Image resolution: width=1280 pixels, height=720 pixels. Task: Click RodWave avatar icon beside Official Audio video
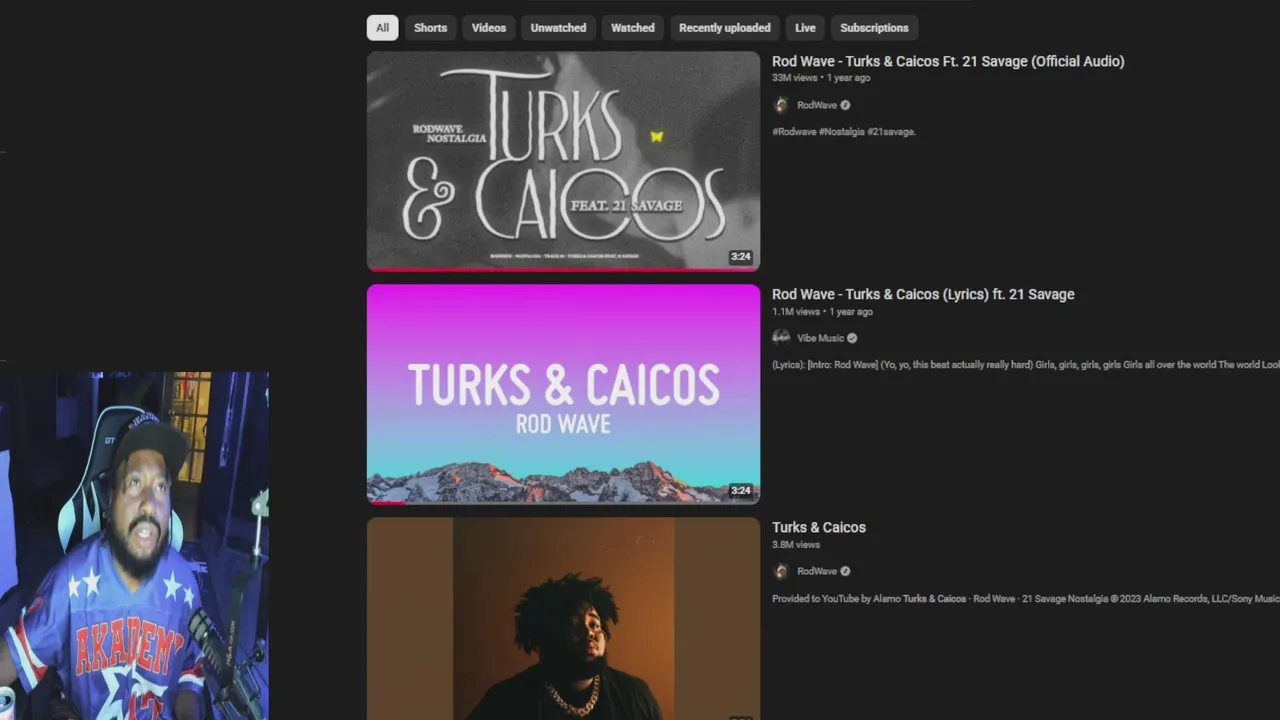click(781, 105)
